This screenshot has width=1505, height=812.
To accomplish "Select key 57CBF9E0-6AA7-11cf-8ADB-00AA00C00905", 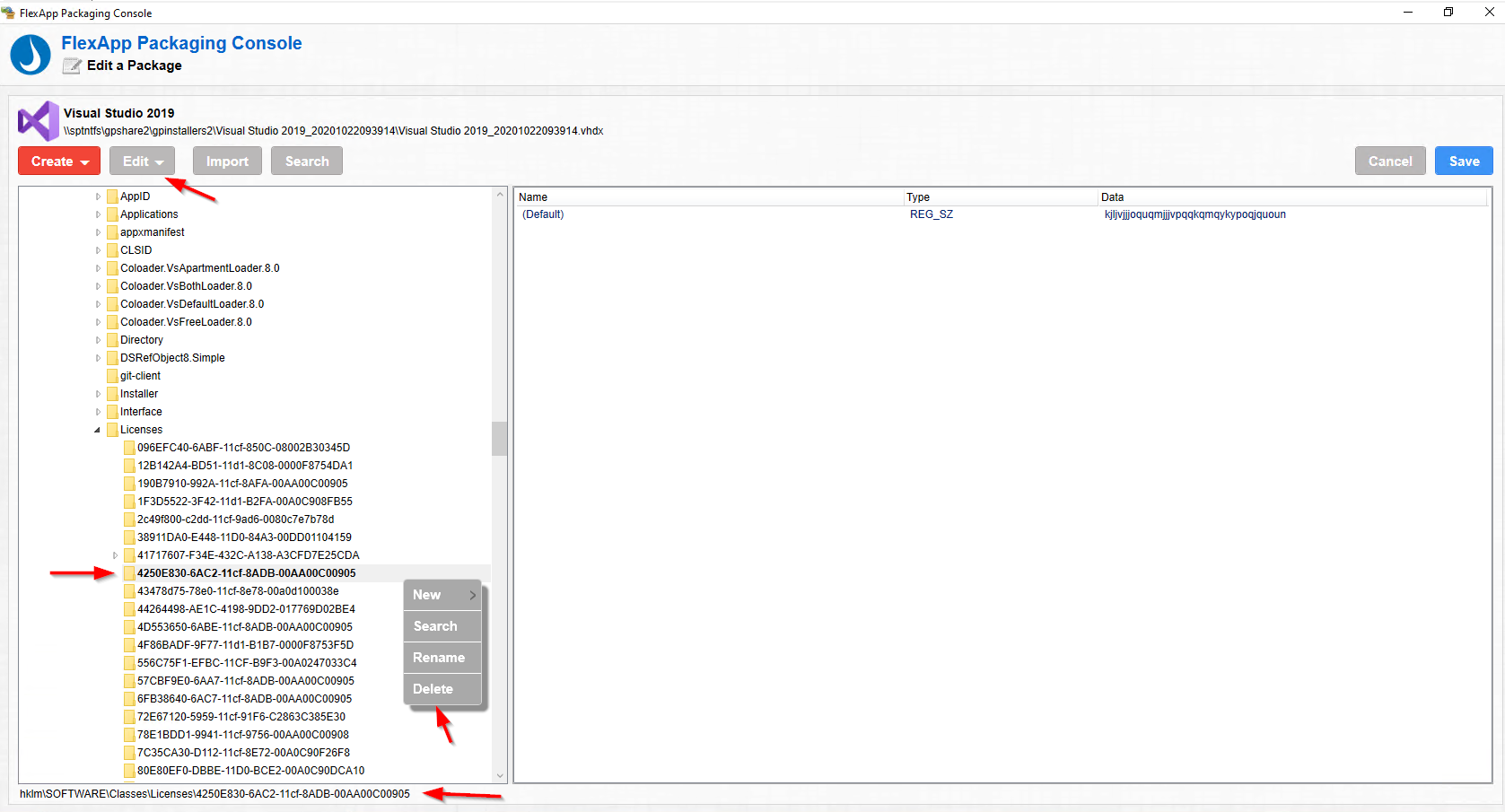I will pyautogui.click(x=246, y=681).
